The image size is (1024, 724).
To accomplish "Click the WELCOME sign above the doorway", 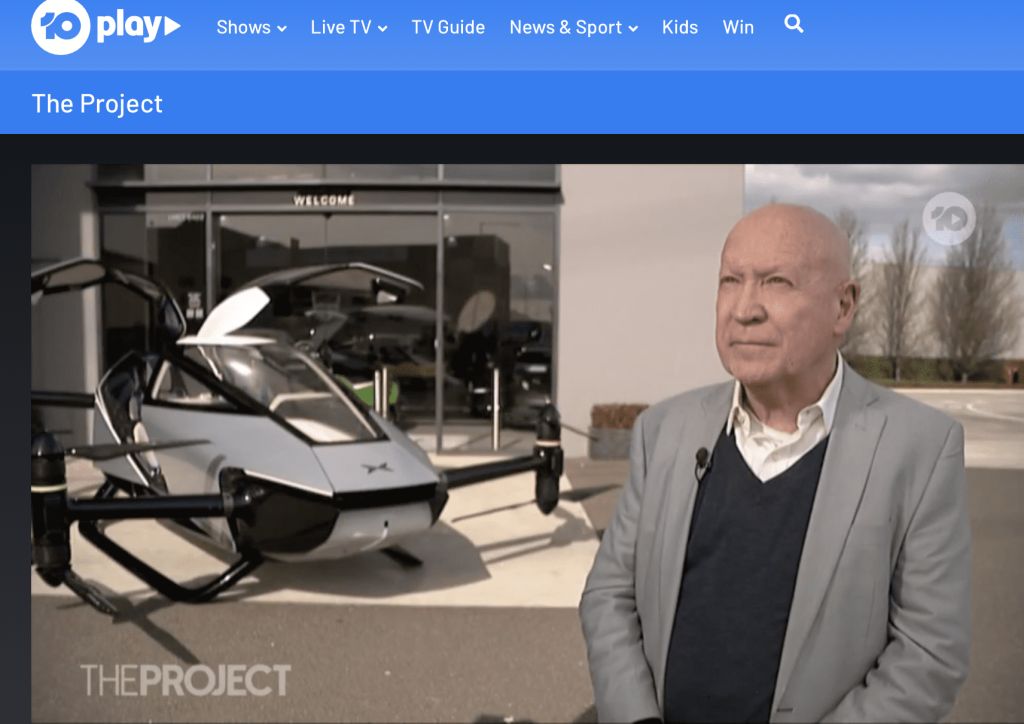I will (324, 201).
